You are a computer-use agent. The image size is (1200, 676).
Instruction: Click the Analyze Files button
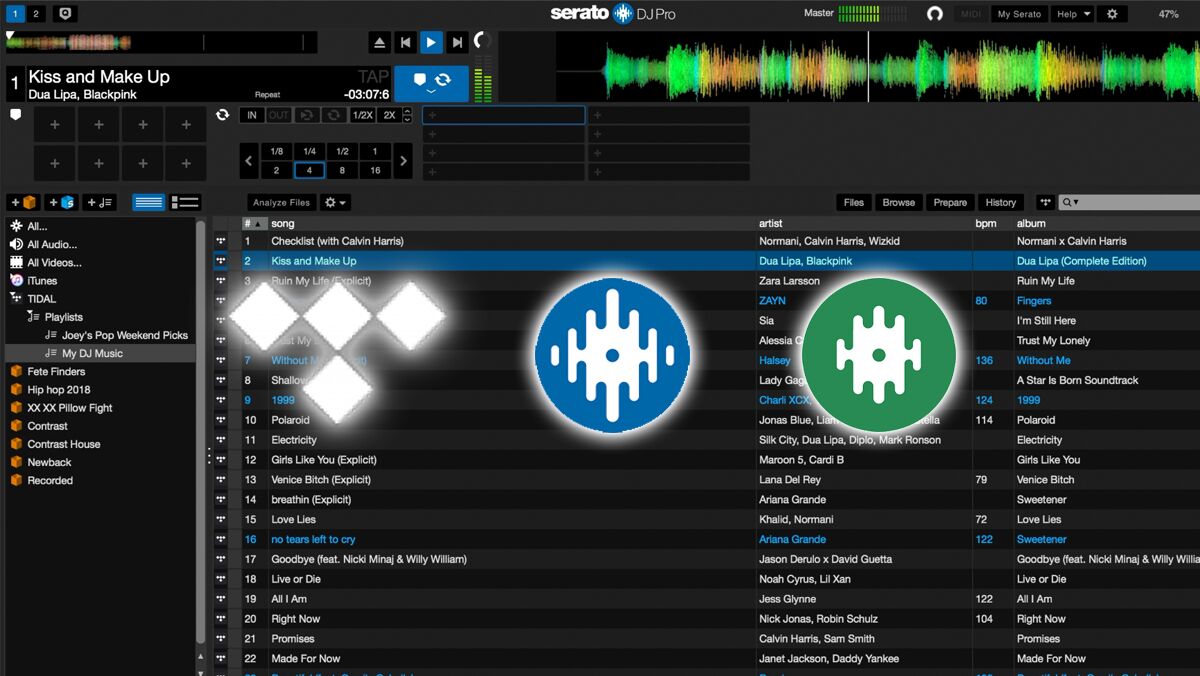(x=281, y=202)
